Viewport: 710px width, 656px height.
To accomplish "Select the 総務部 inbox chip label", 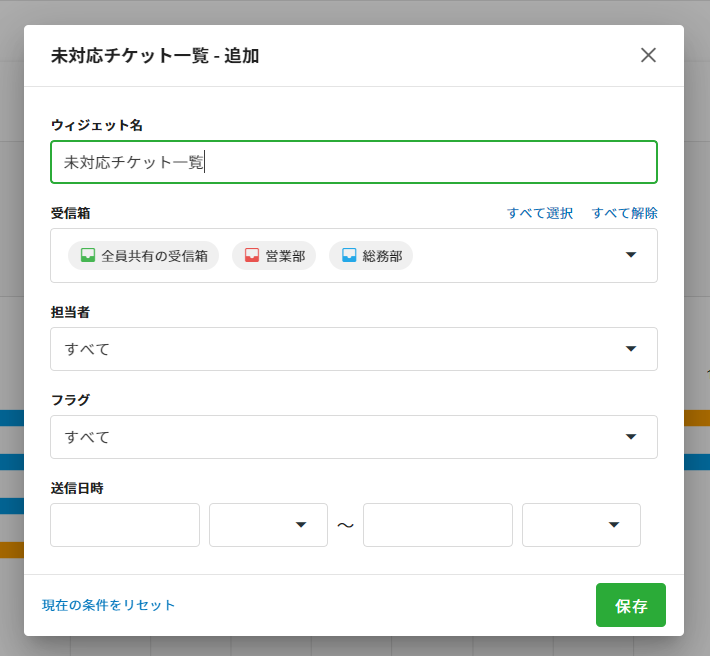I will point(382,256).
